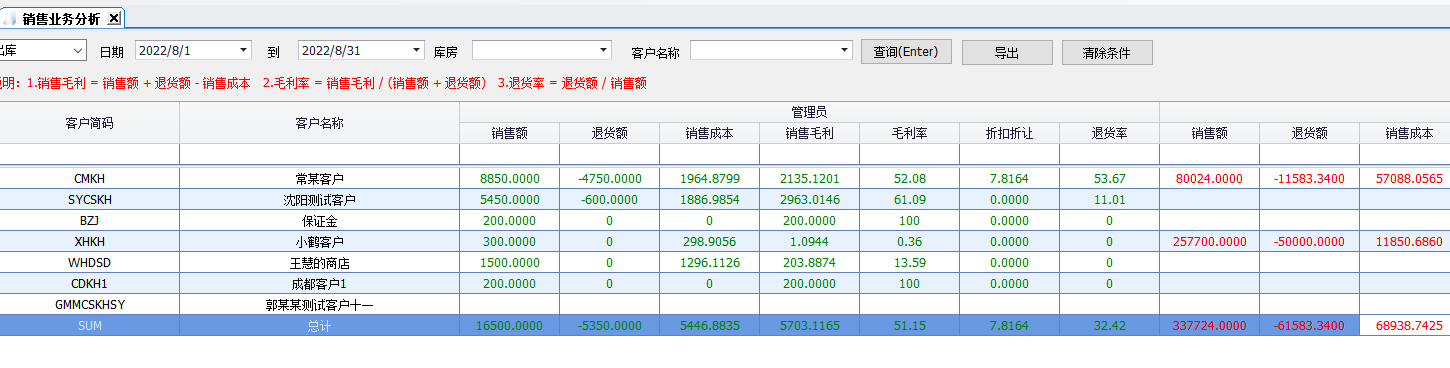Open the leftmost warehouse dropdown
This screenshot has width=1450, height=368.
coord(78,50)
